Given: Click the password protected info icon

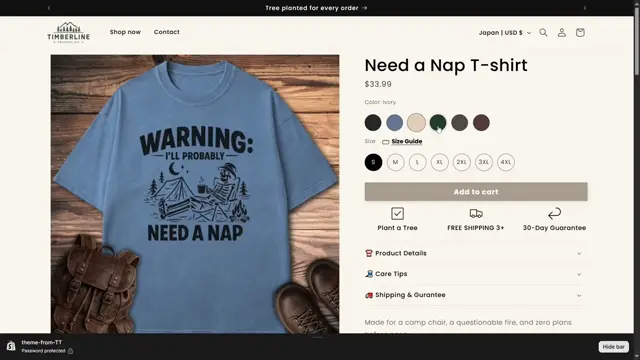Looking at the screenshot, I should (71, 351).
